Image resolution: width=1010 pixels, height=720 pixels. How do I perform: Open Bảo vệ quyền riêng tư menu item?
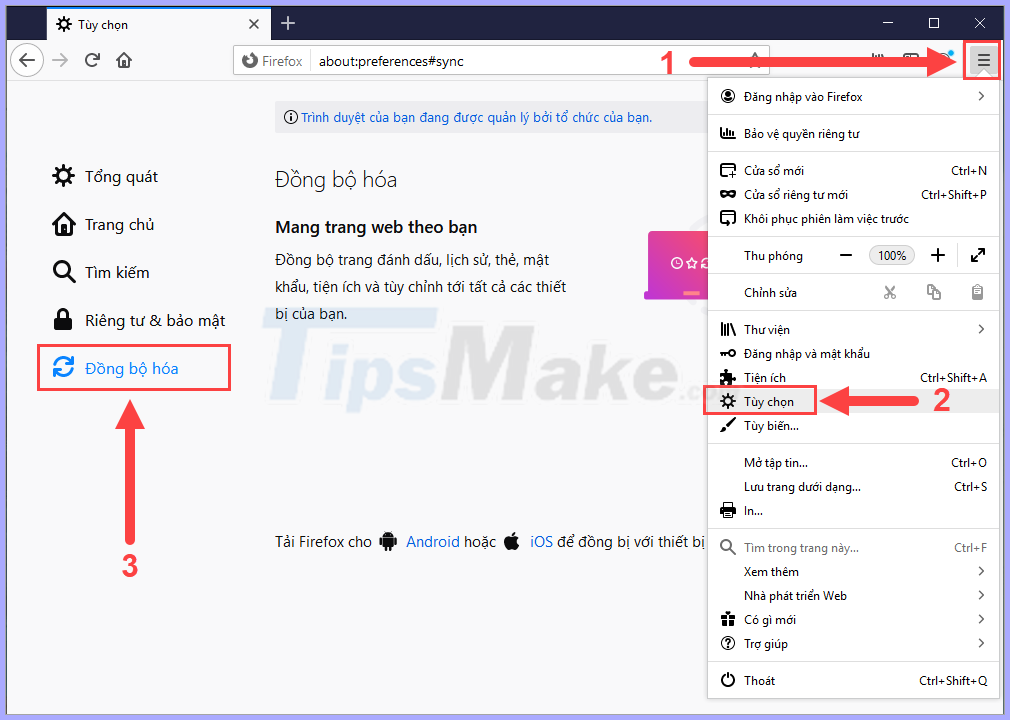(853, 133)
